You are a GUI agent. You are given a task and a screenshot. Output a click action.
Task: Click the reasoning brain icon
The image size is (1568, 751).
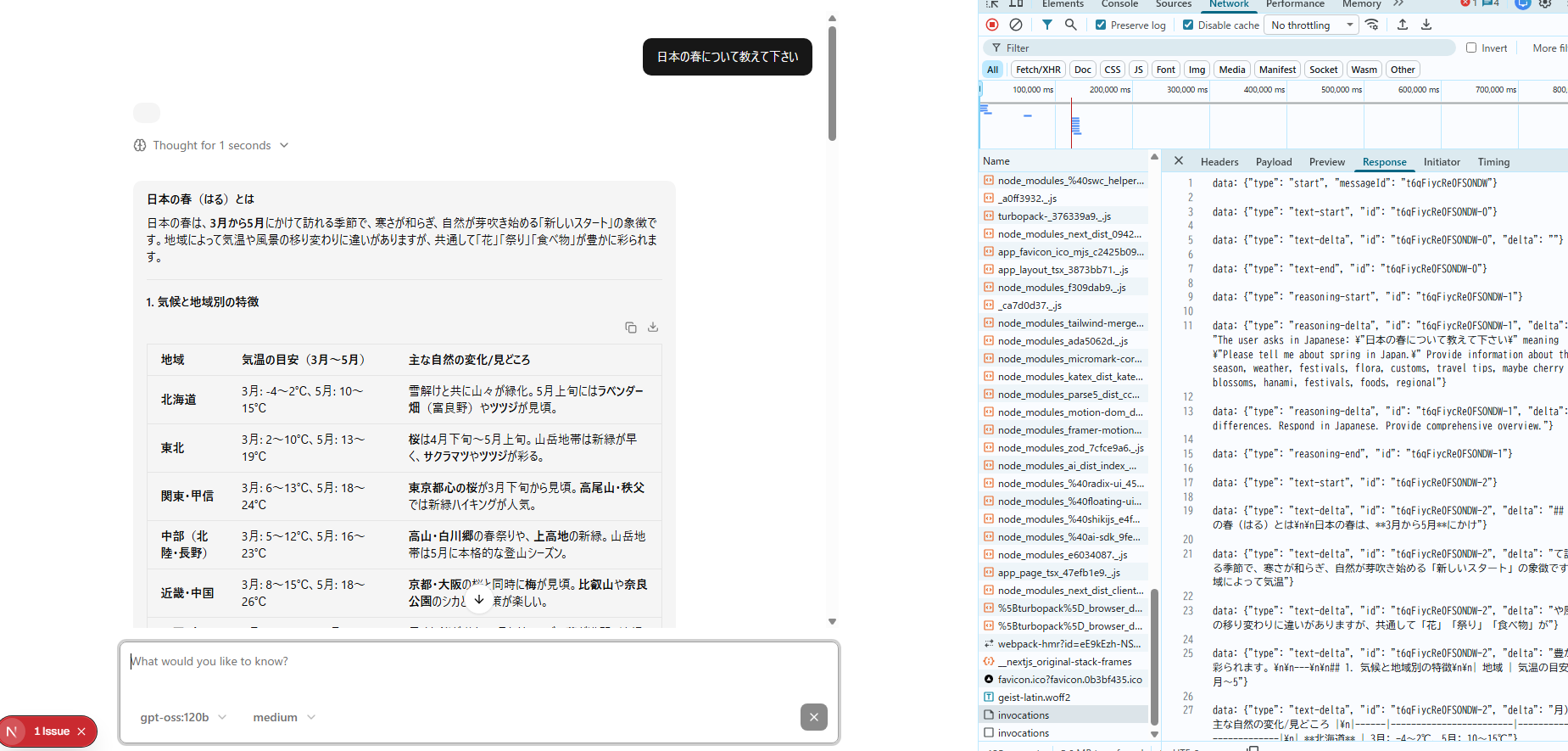pyautogui.click(x=140, y=145)
